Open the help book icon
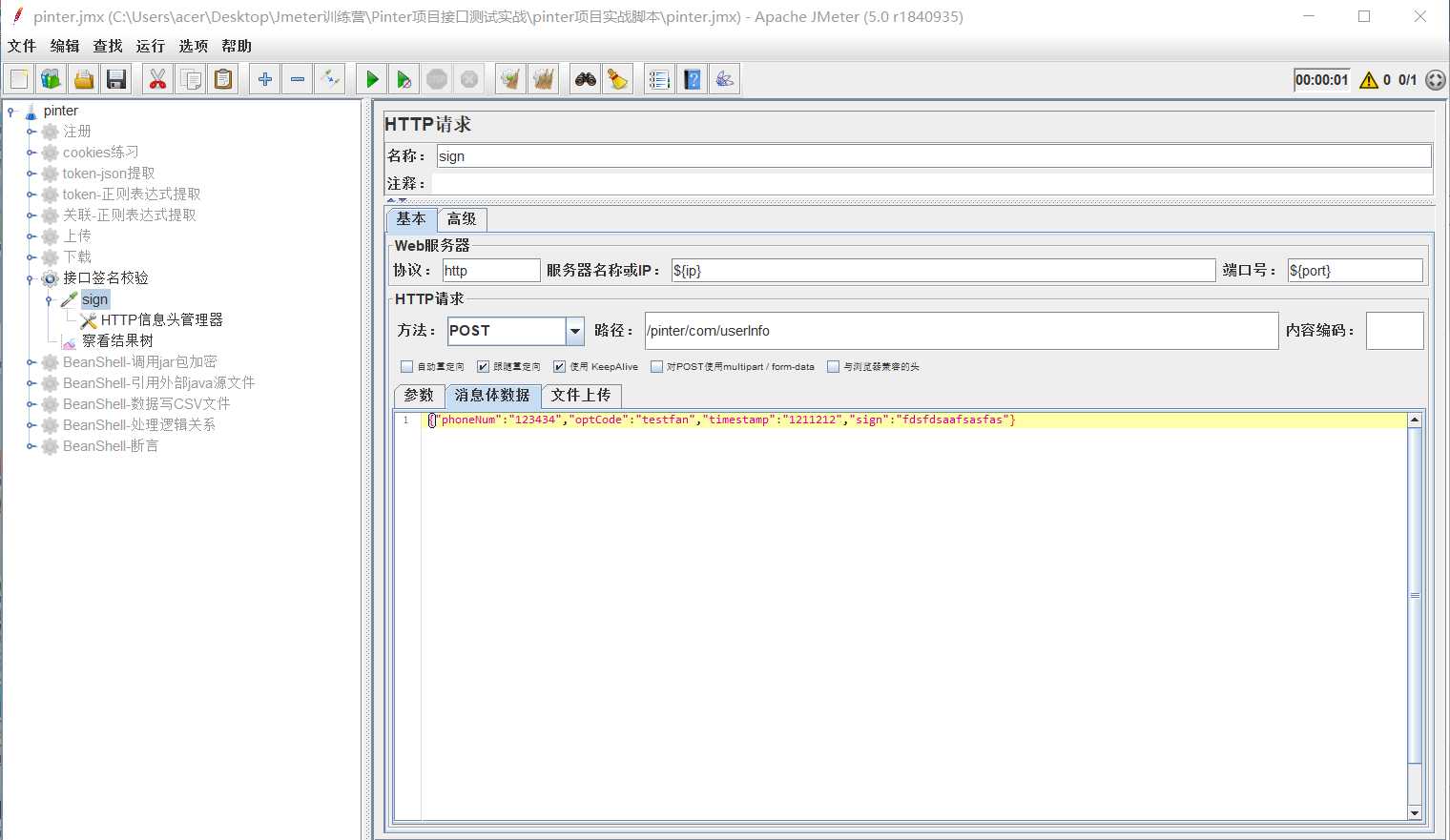 [x=693, y=79]
